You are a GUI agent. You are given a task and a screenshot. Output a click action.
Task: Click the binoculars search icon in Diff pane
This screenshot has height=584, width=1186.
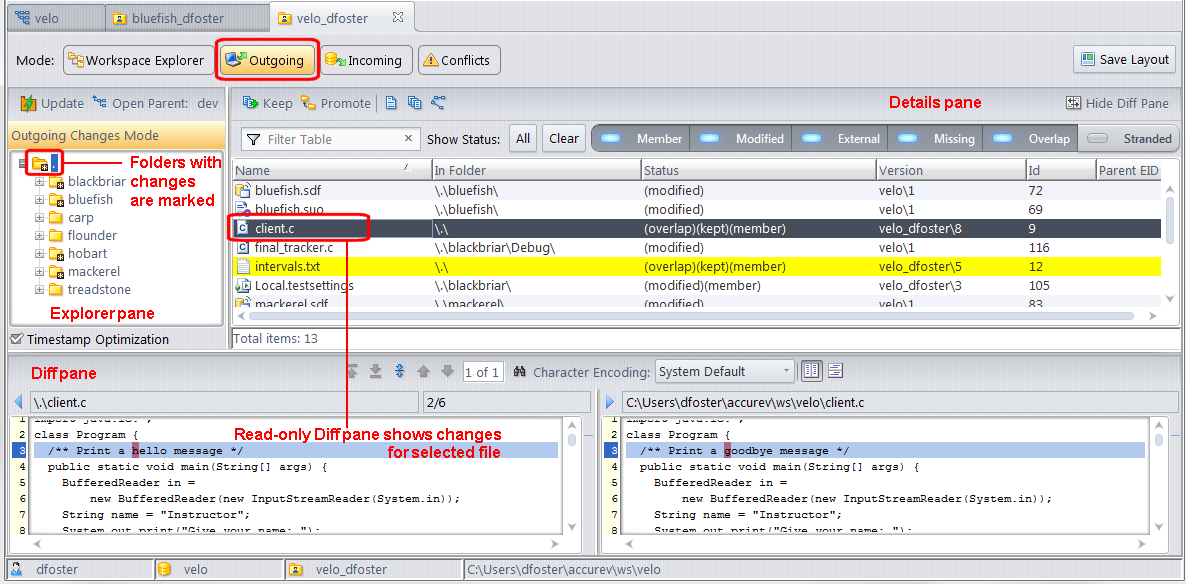(520, 372)
